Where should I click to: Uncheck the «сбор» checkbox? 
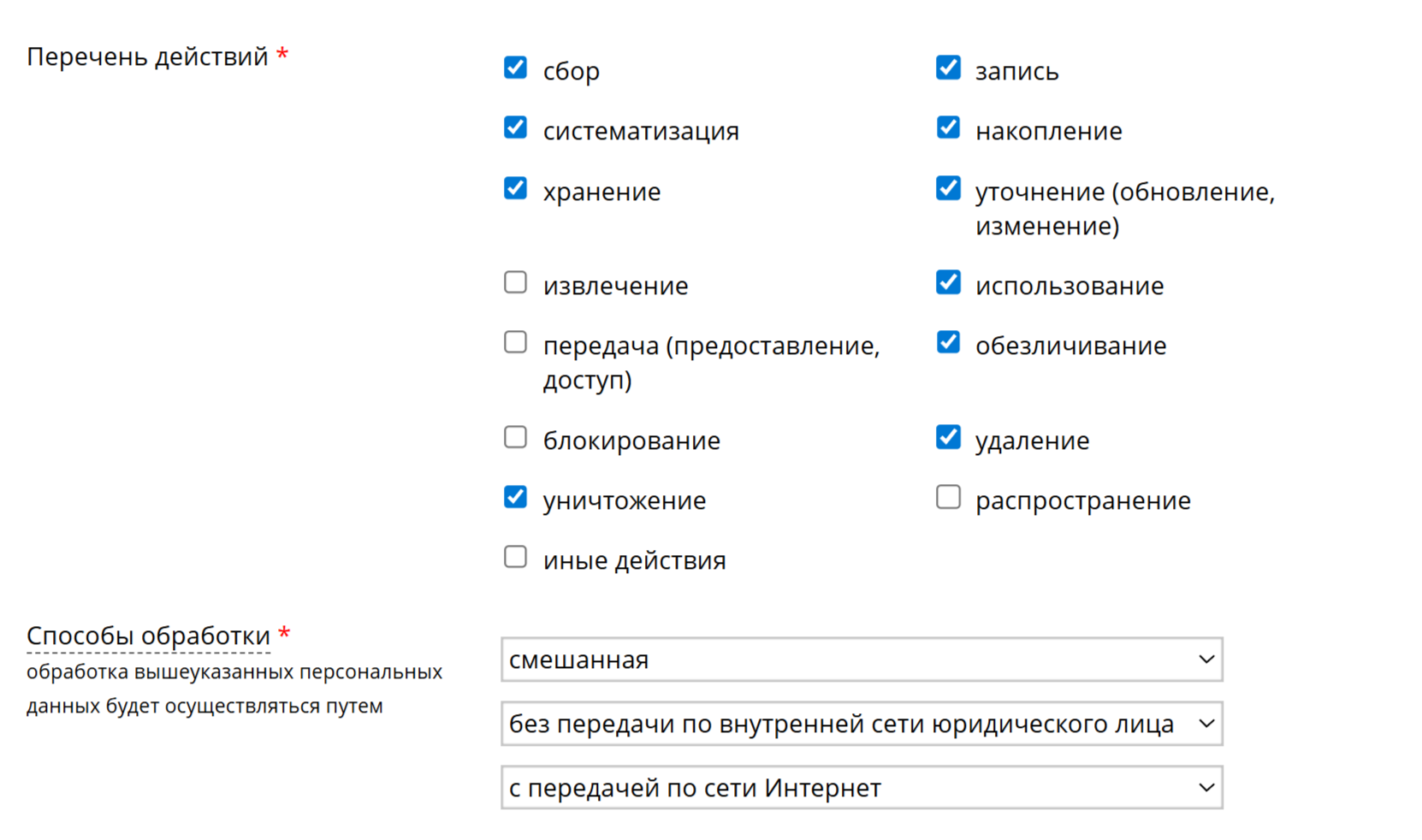pyautogui.click(x=515, y=68)
